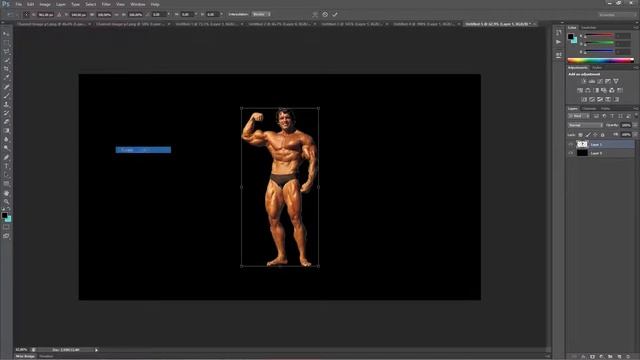Open the Mini Bridge tab
The height and width of the screenshot is (360, 640).
[x=25, y=356]
